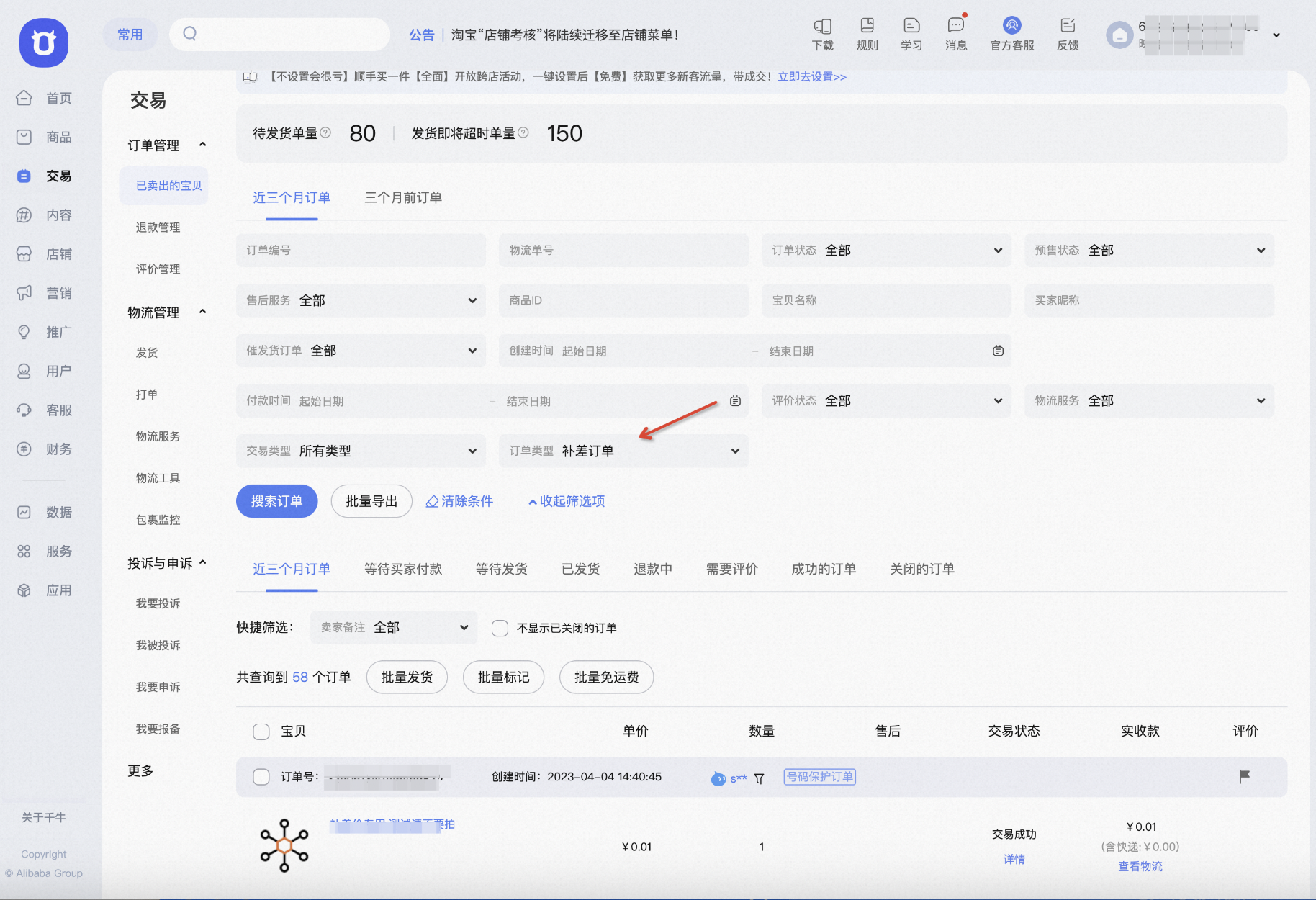Check the first order row checkbox

[x=261, y=777]
